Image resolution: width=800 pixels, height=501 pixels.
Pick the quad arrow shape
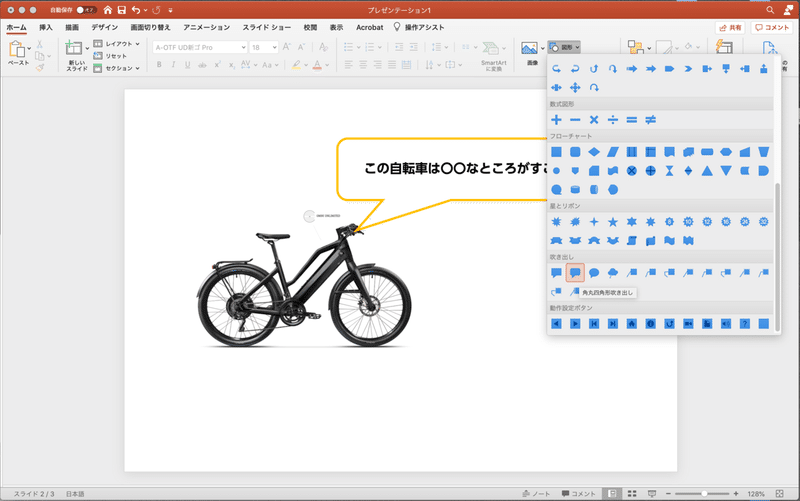(575, 88)
